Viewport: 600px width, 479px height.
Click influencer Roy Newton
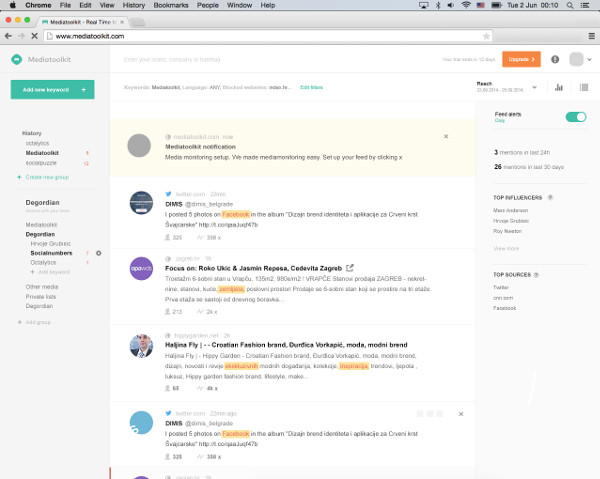point(507,231)
